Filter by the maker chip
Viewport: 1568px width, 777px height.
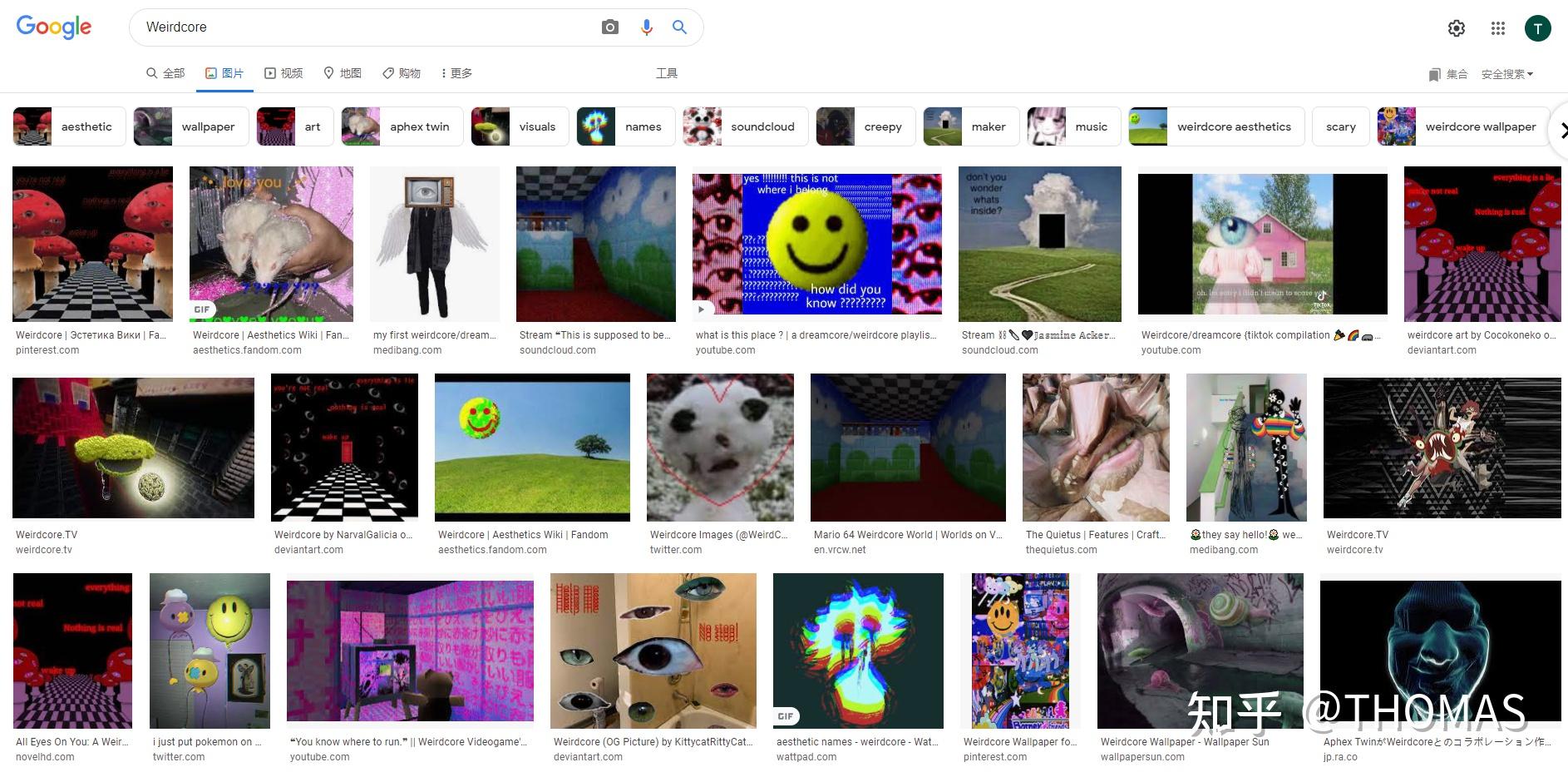(x=971, y=126)
